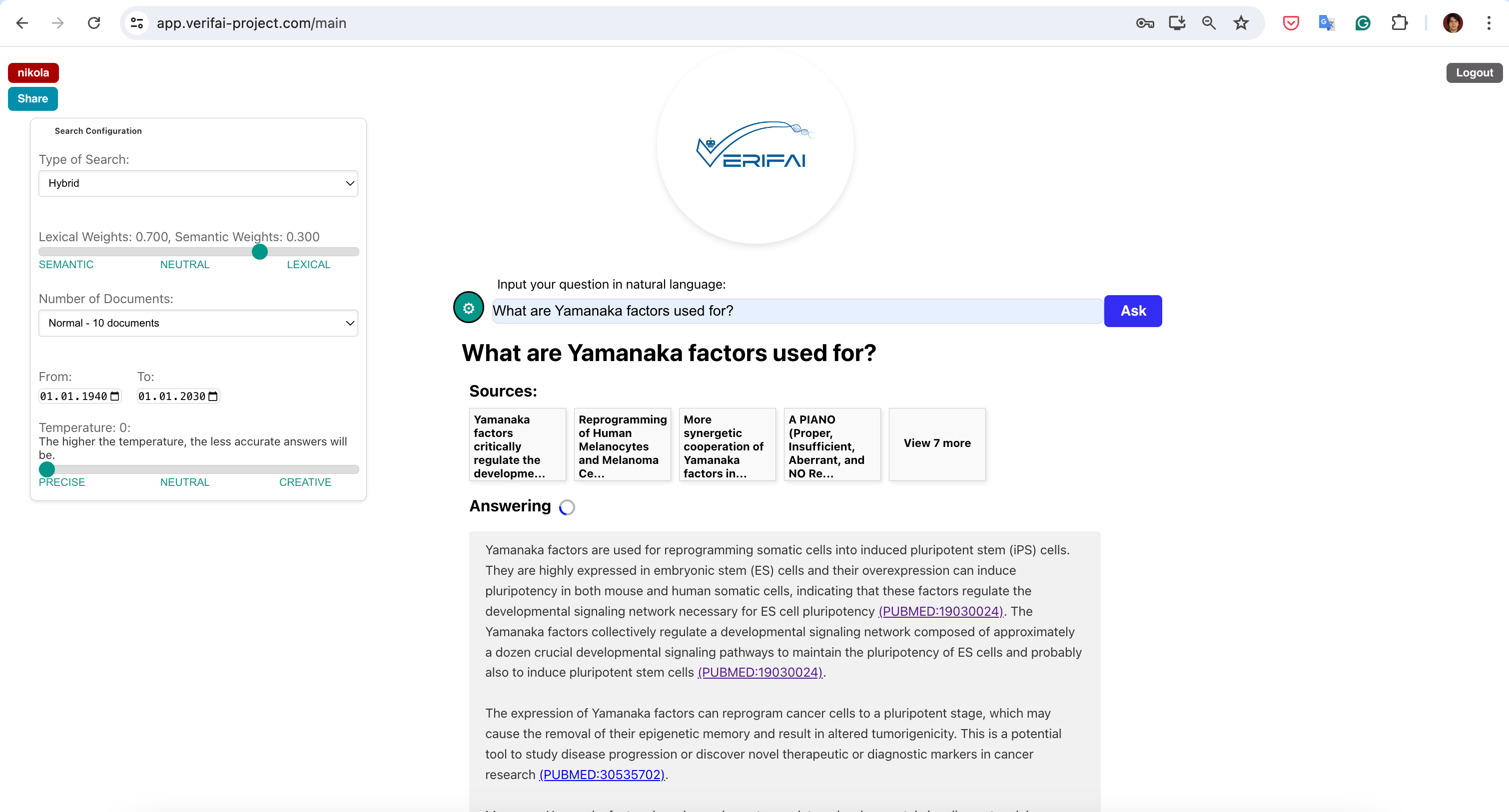Open the browser extensions puzzle icon
Viewport: 1509px width, 812px height.
[x=1399, y=23]
